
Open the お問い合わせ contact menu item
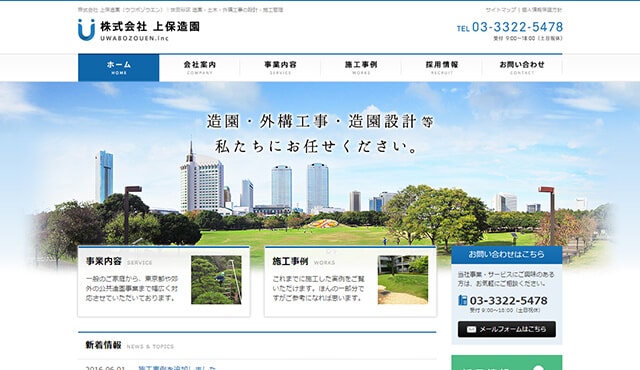click(522, 68)
